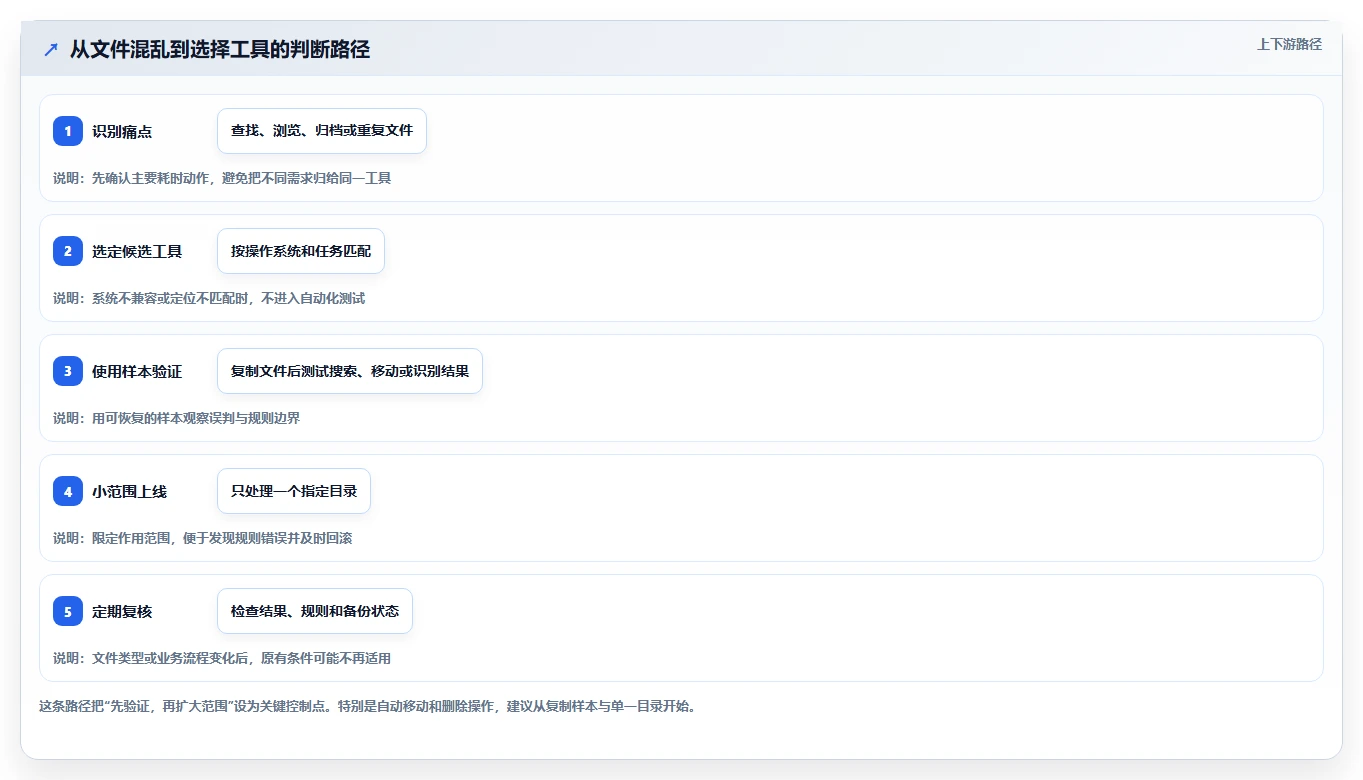The image size is (1363, 780).
Task: Click the arrow icon beside the panel title
Action: pyautogui.click(x=51, y=49)
